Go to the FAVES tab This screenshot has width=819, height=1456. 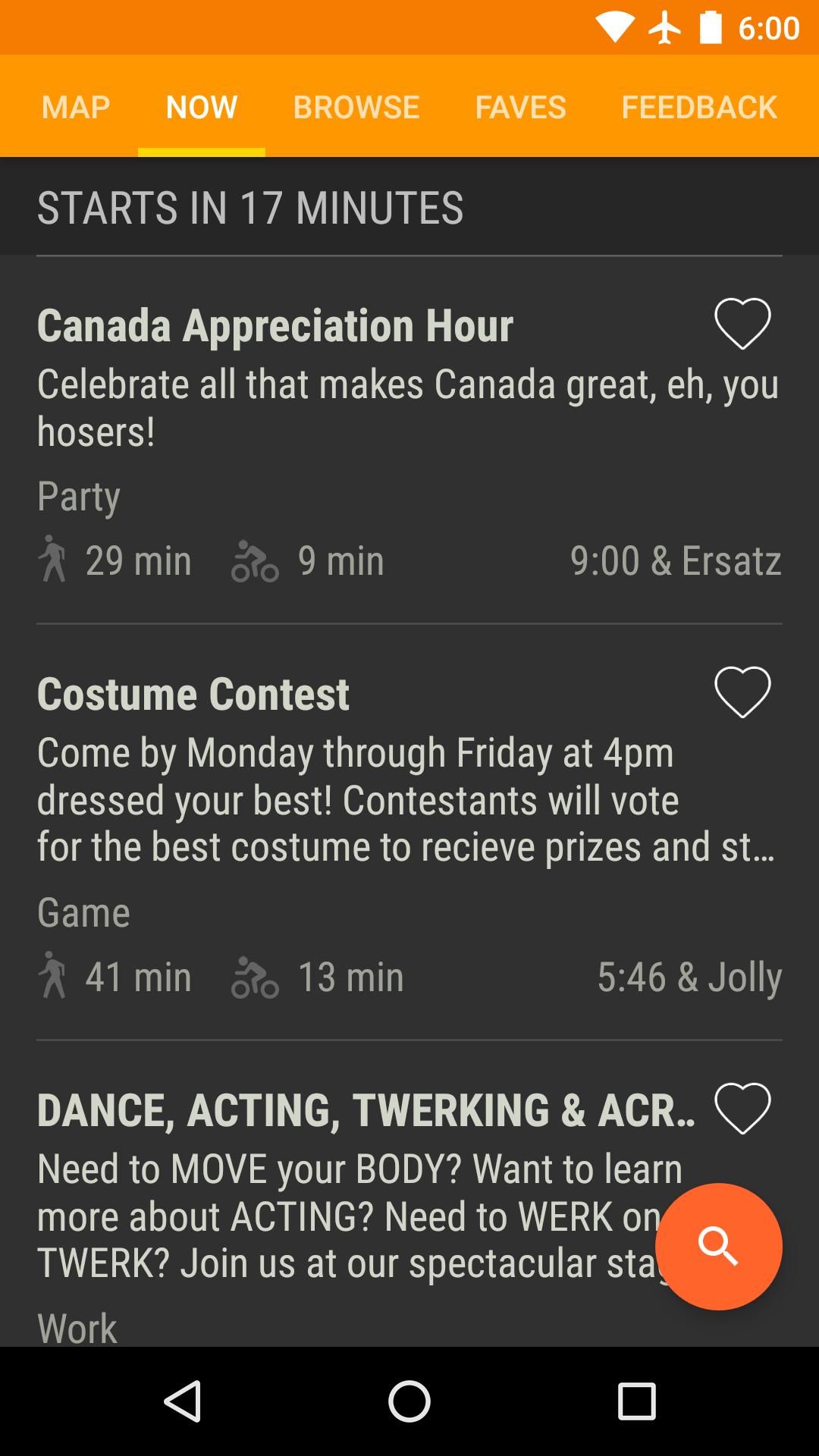pos(520,107)
